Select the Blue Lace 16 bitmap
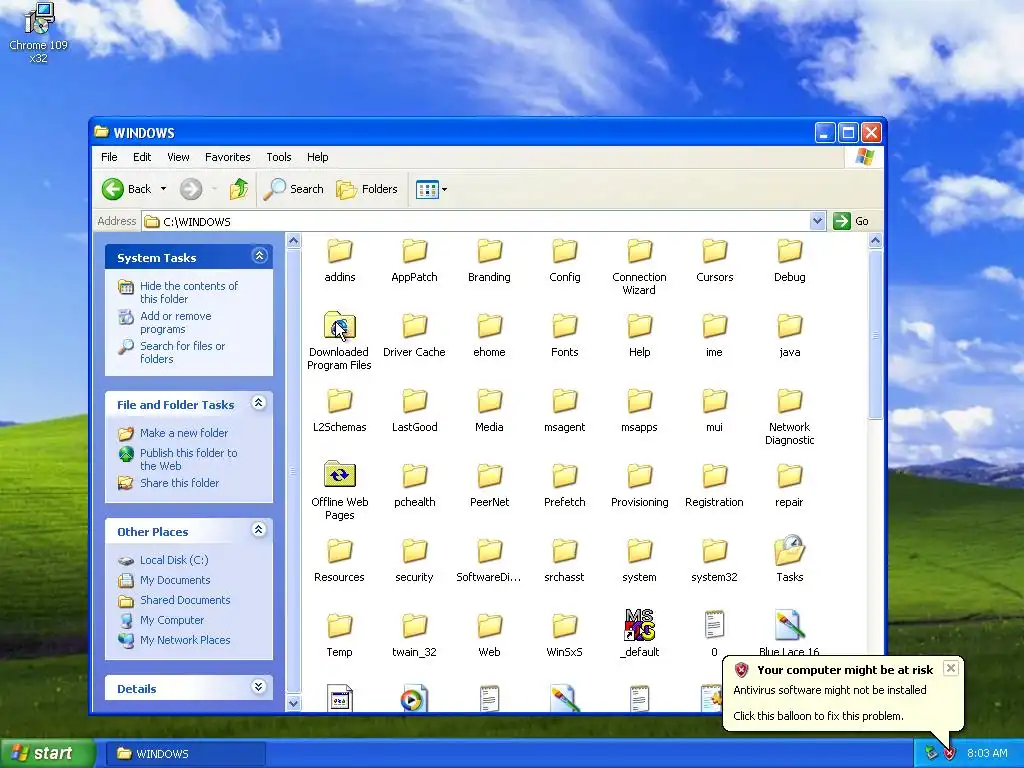 (790, 633)
